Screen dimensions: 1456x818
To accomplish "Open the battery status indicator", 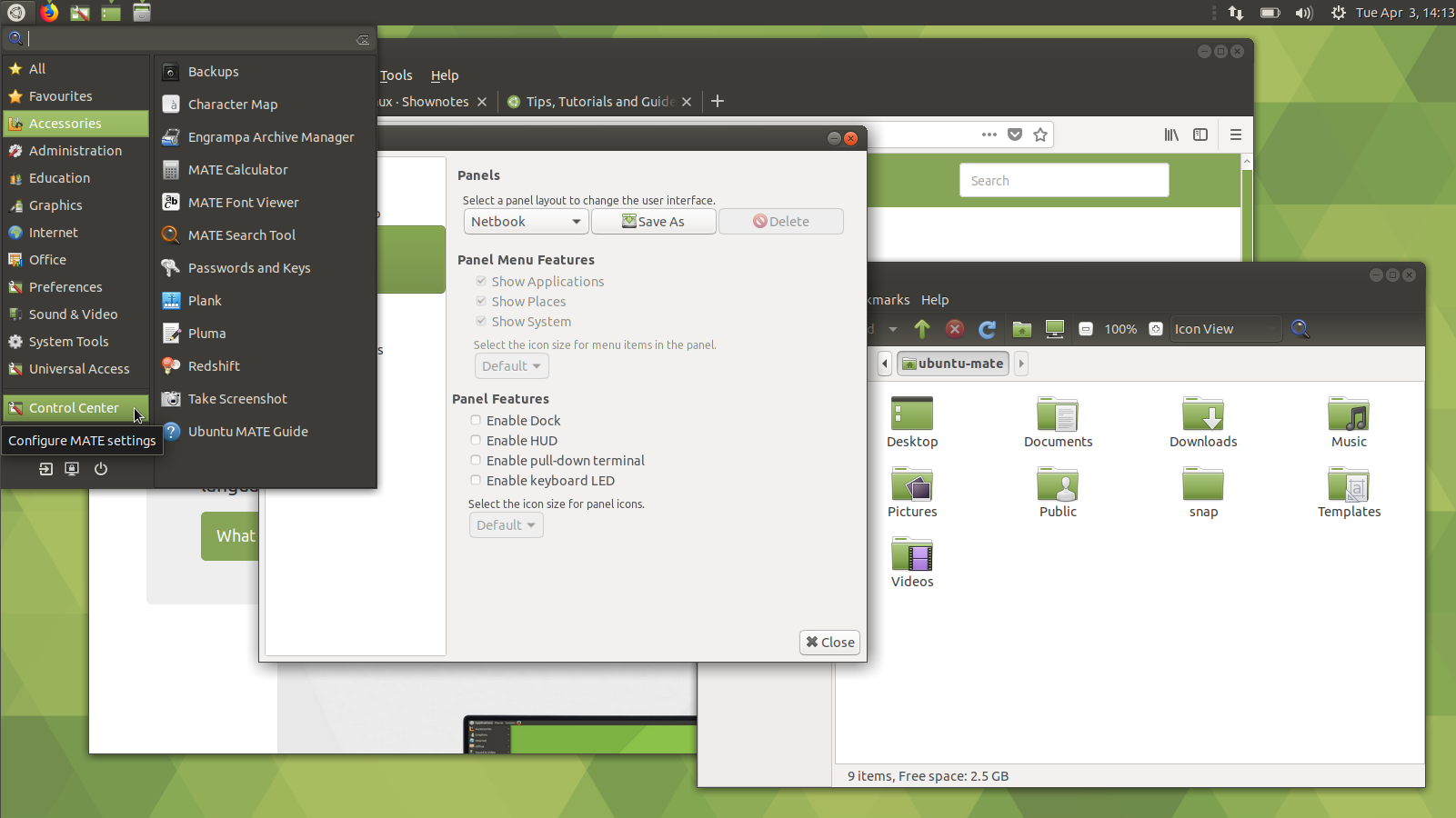I will pyautogui.click(x=1270, y=13).
